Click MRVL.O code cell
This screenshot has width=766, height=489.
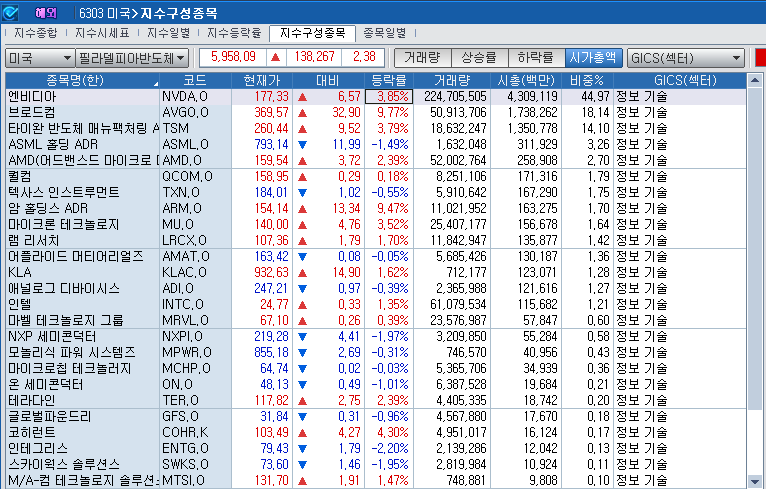tap(195, 320)
